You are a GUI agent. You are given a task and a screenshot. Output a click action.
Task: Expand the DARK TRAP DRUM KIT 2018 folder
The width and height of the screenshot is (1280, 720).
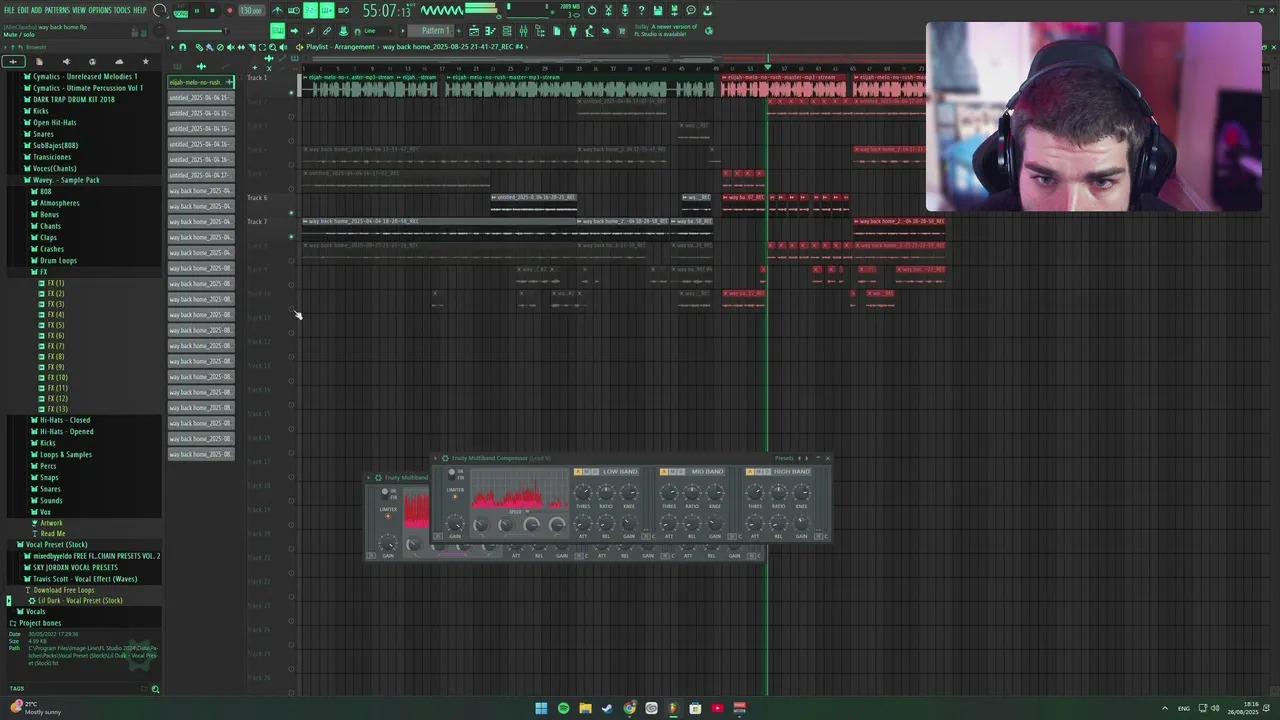point(73,99)
